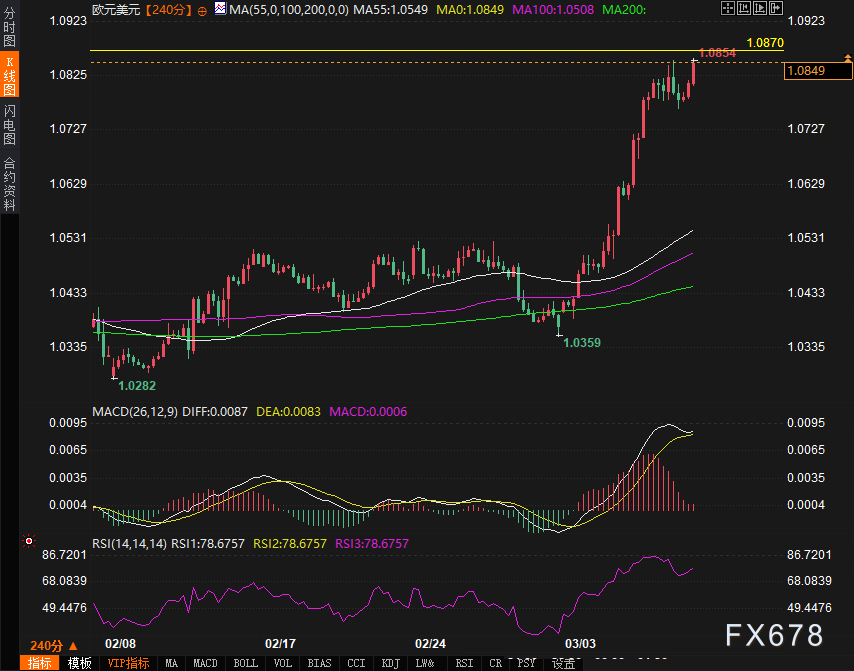This screenshot has height=671, width=854.
Task: Click the MA55:1.0549 value
Action: click(x=391, y=10)
